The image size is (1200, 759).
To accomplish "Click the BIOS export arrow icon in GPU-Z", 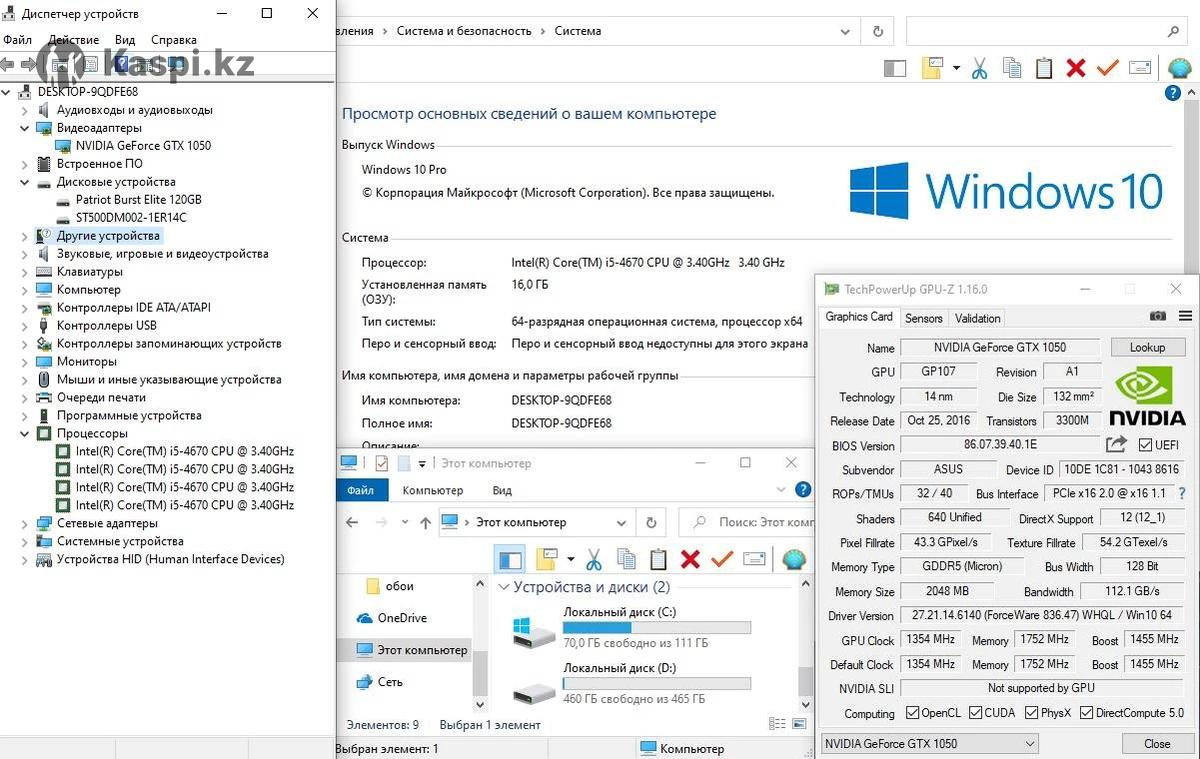I will click(x=1116, y=444).
